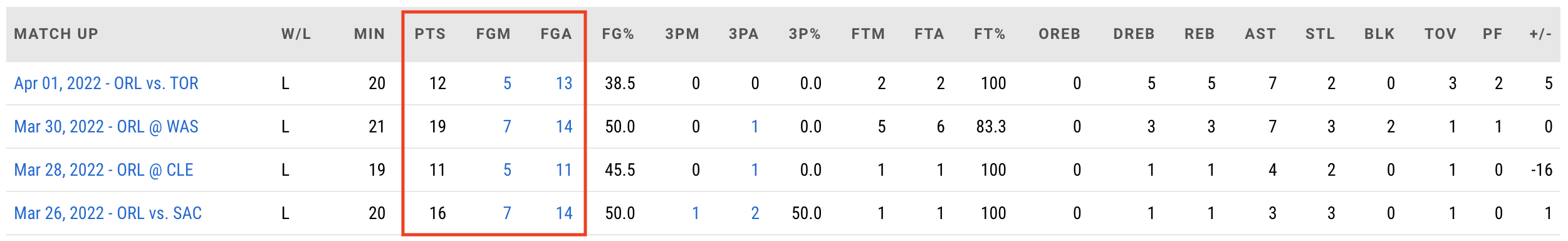Sort table by PTS column header
1568x241 pixels.
430,34
